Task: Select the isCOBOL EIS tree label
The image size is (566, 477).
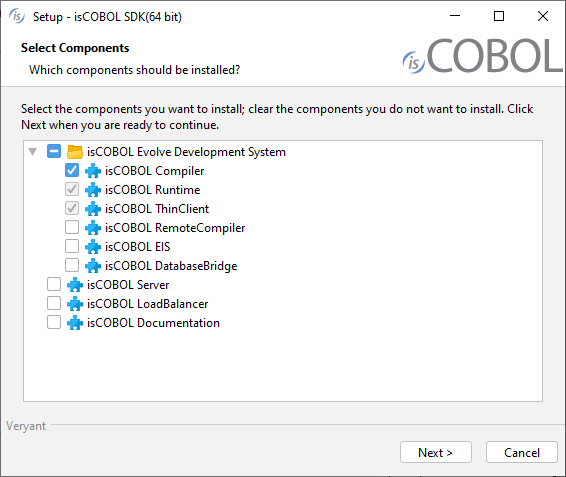Action: [138, 247]
